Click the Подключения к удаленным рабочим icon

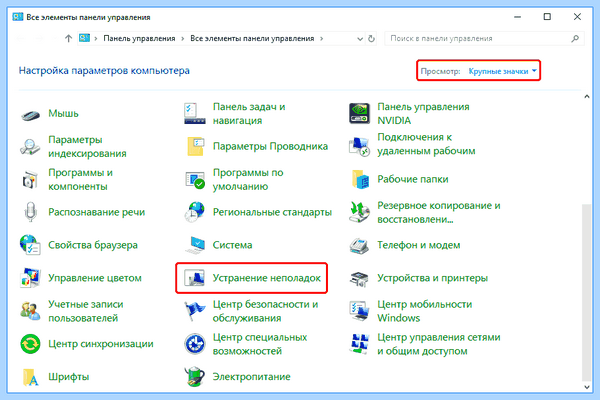click(359, 147)
